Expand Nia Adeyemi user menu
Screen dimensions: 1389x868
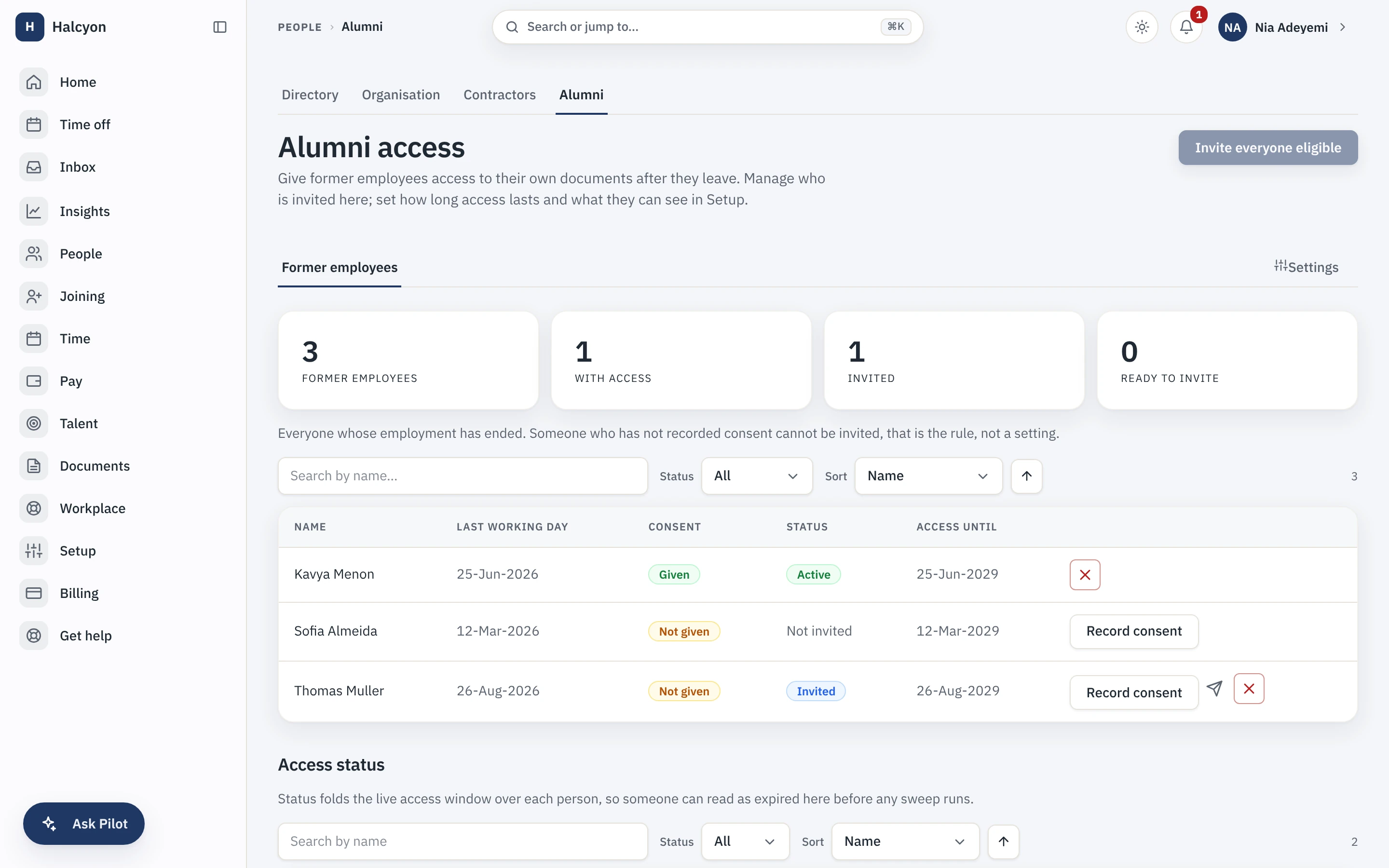pos(1283,27)
